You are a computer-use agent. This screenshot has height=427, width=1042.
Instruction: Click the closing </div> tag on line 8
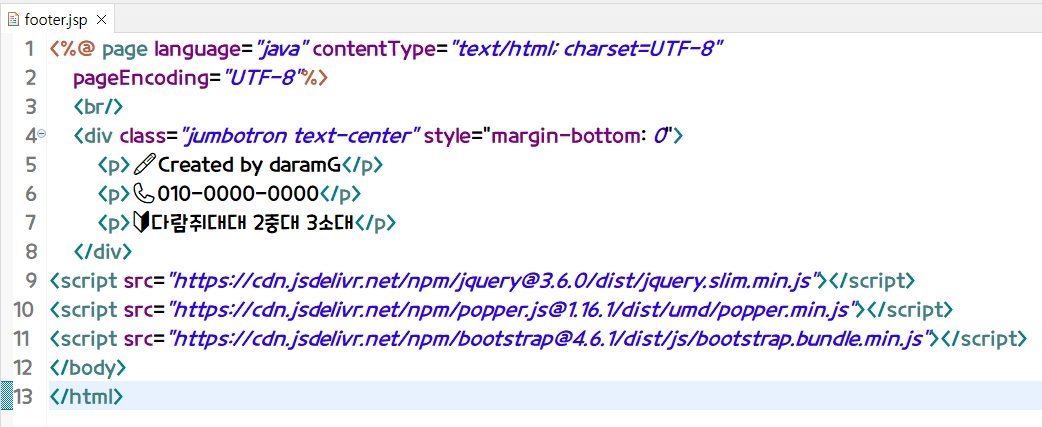(102, 252)
